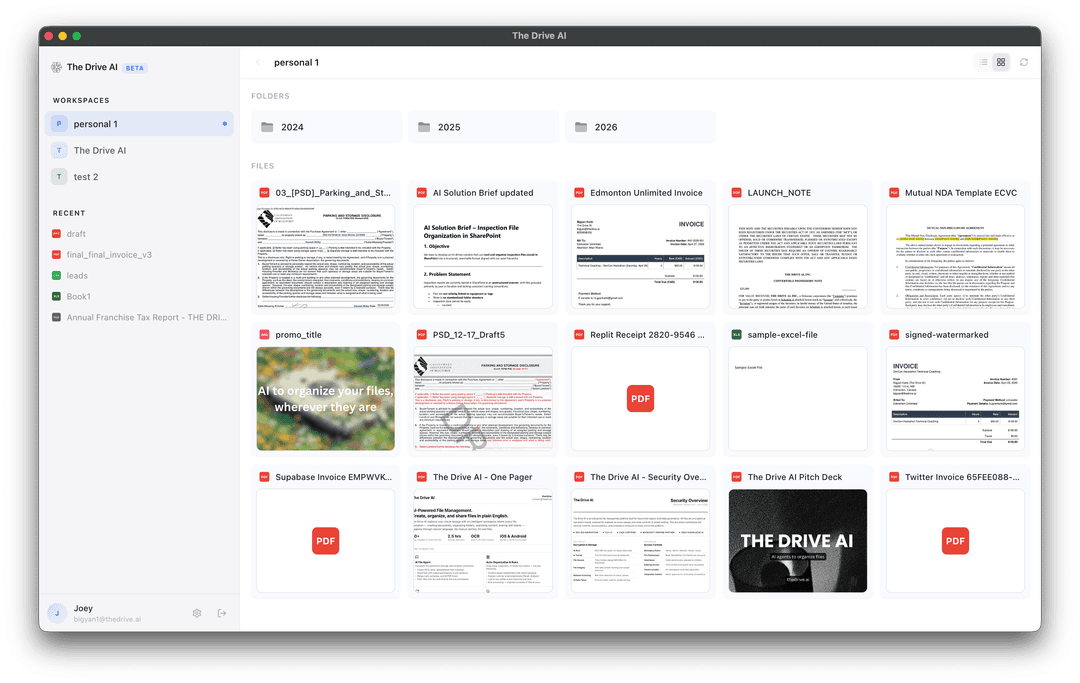Click the BETA badge

(135, 68)
